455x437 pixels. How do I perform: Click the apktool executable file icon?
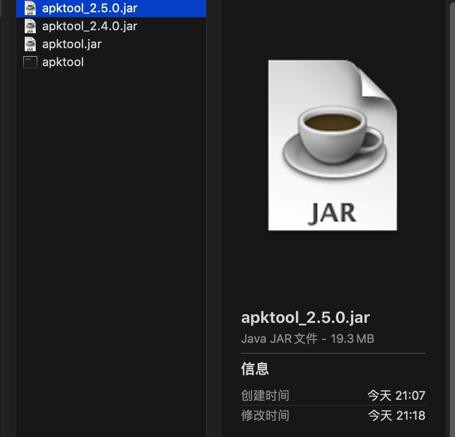[30, 62]
